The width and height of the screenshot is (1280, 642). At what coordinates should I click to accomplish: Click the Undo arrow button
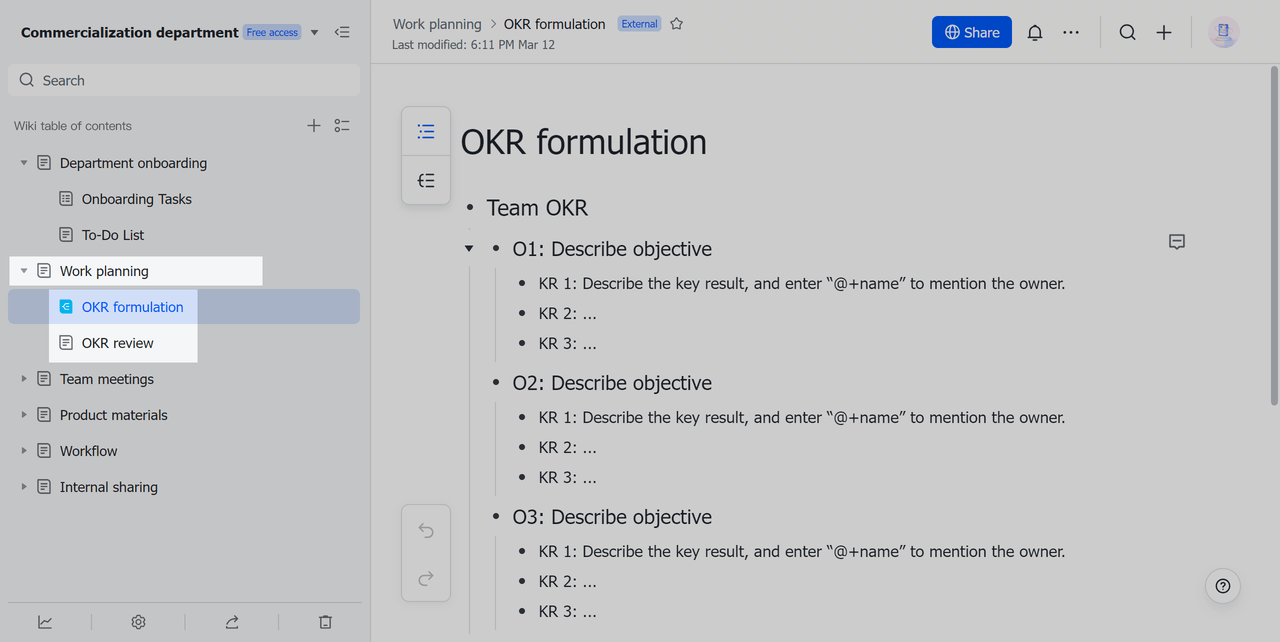pos(426,530)
